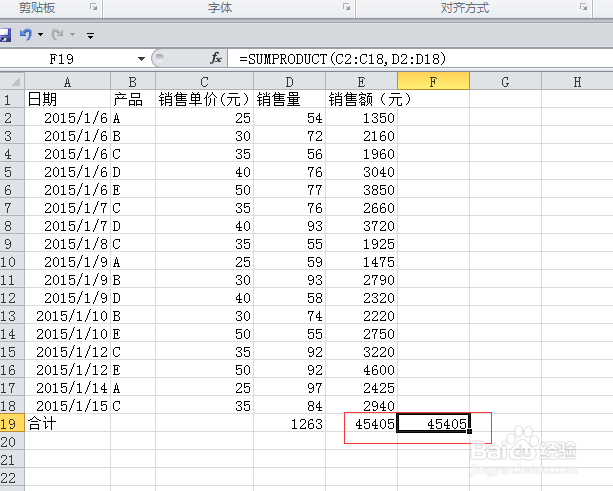Click sales amount cell 2660

click(x=362, y=208)
